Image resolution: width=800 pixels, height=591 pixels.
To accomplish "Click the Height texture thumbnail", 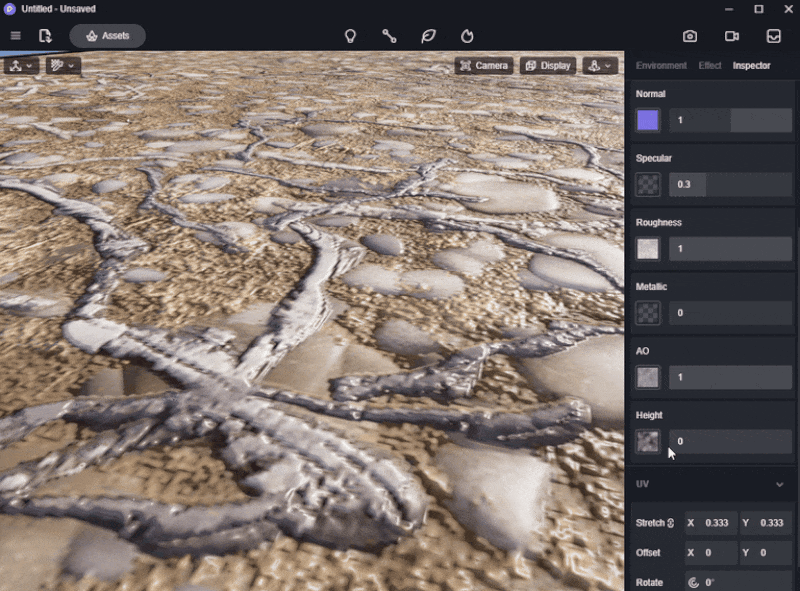I will [x=648, y=441].
